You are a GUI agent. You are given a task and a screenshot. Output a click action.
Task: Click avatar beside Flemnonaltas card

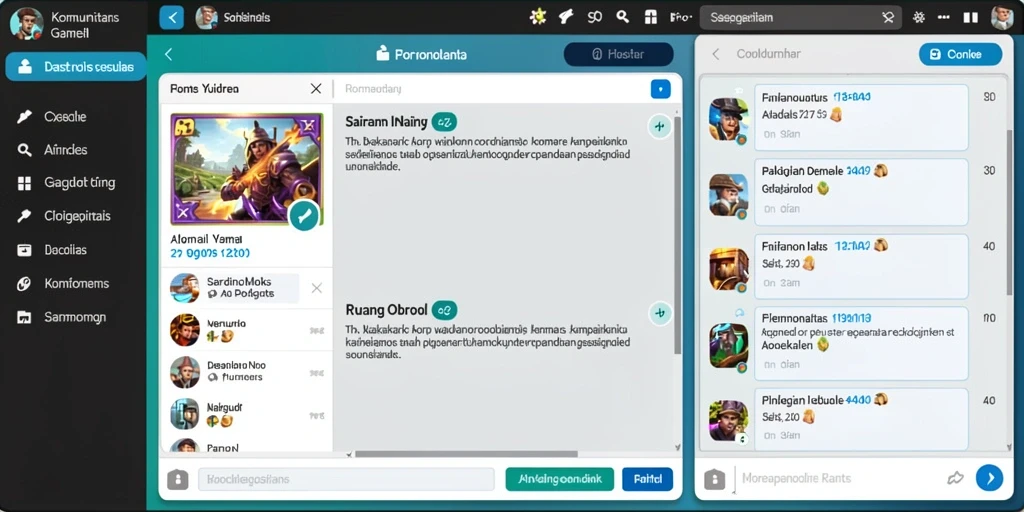pos(729,345)
